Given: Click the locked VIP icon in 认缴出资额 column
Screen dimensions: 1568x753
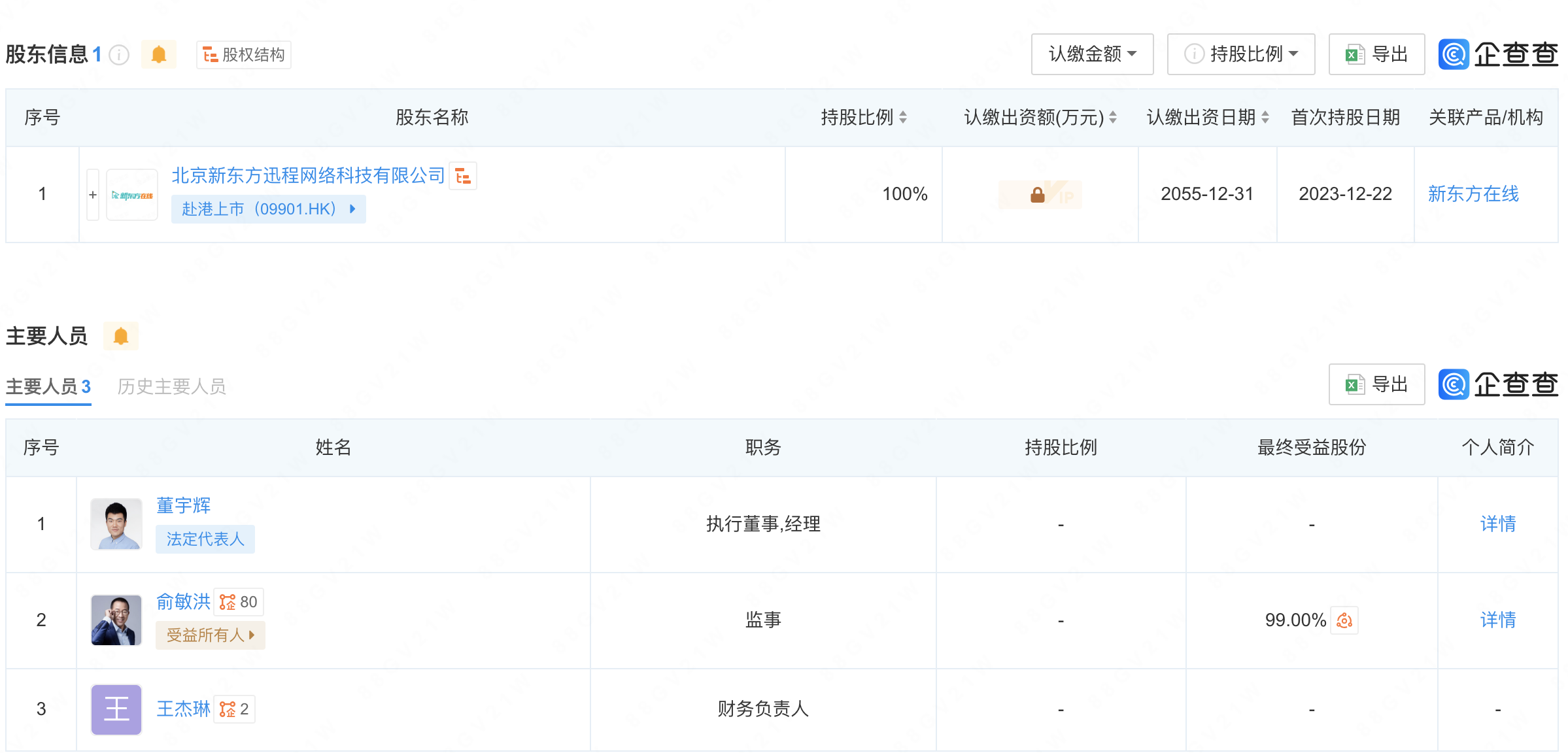Looking at the screenshot, I should 1039,195.
